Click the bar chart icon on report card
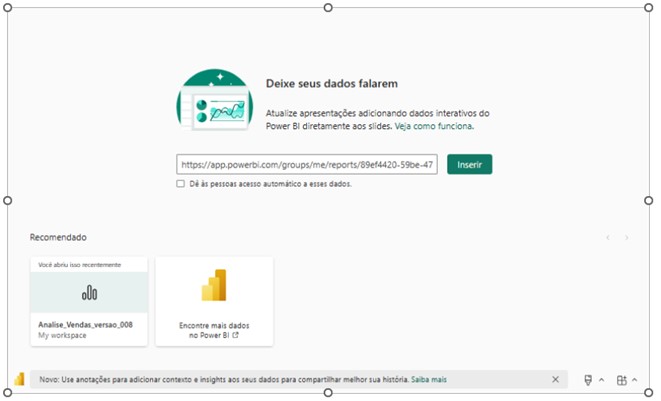This screenshot has height=401, width=661. pos(89,292)
